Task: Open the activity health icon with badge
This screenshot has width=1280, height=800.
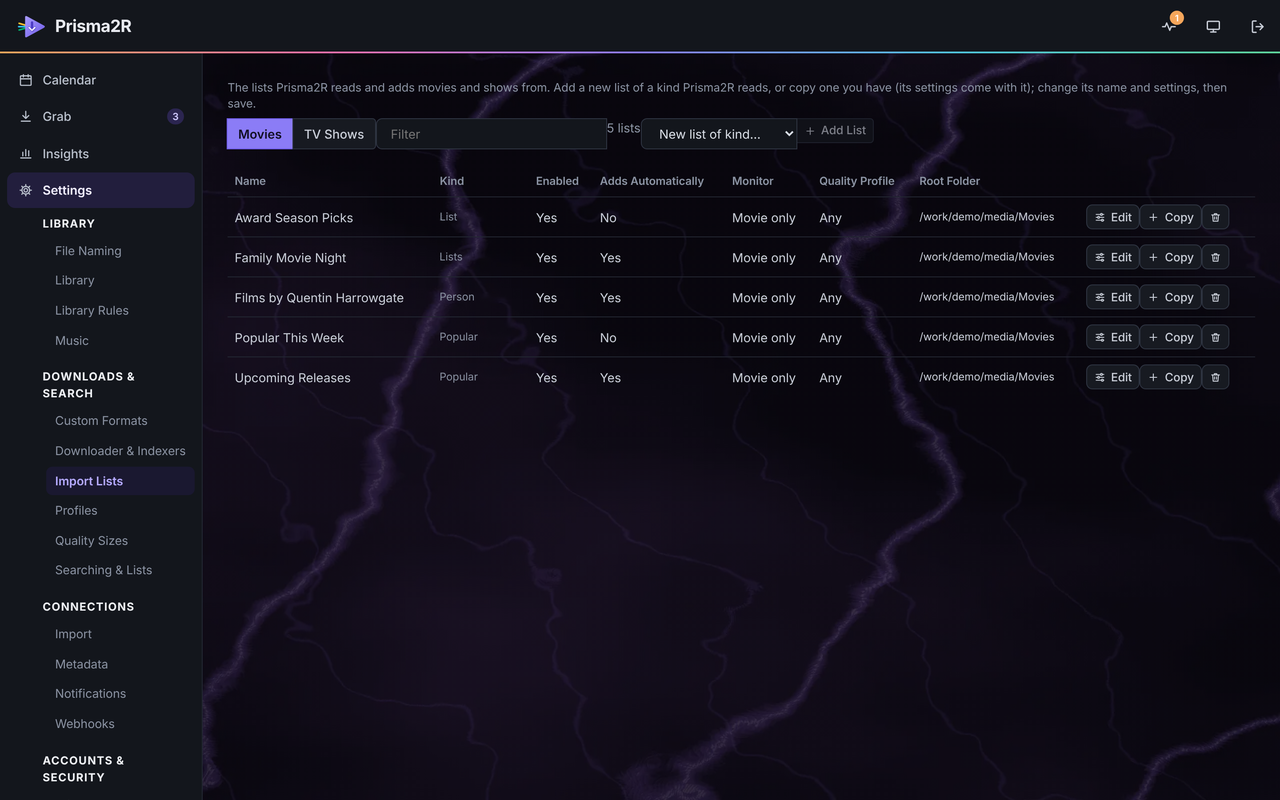Action: pyautogui.click(x=1169, y=26)
